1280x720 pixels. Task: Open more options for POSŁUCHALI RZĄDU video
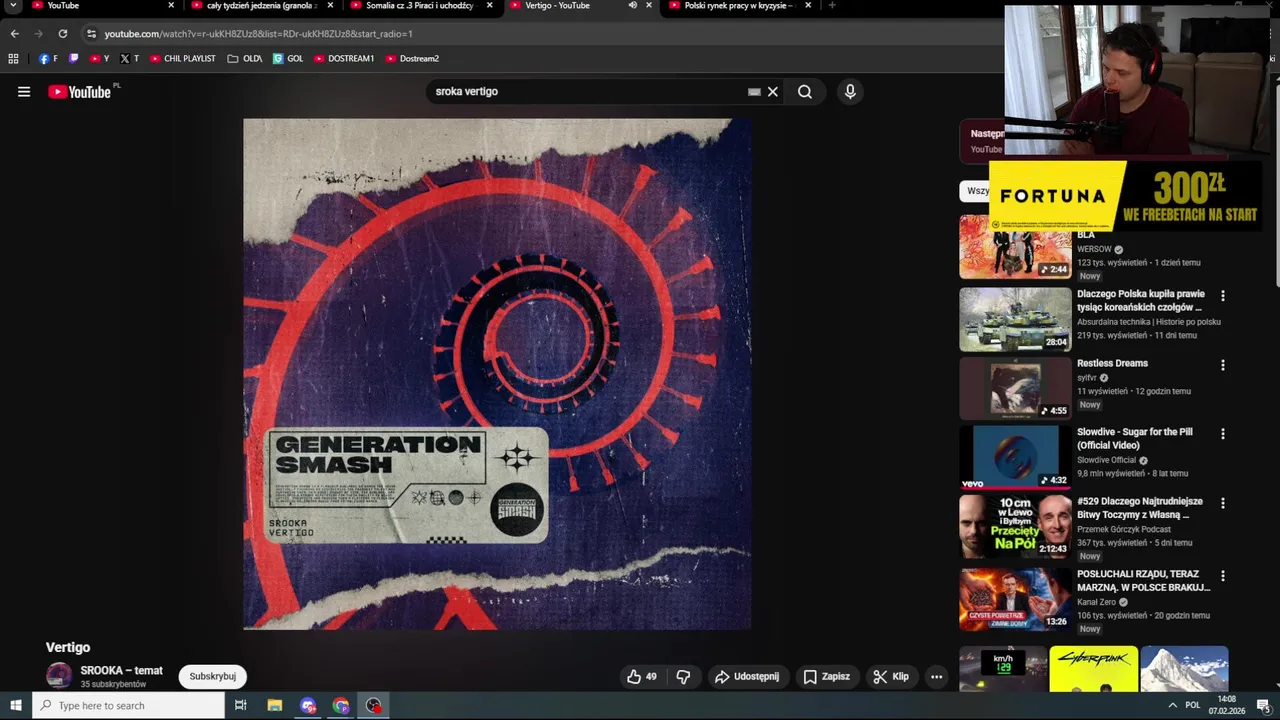click(1222, 577)
